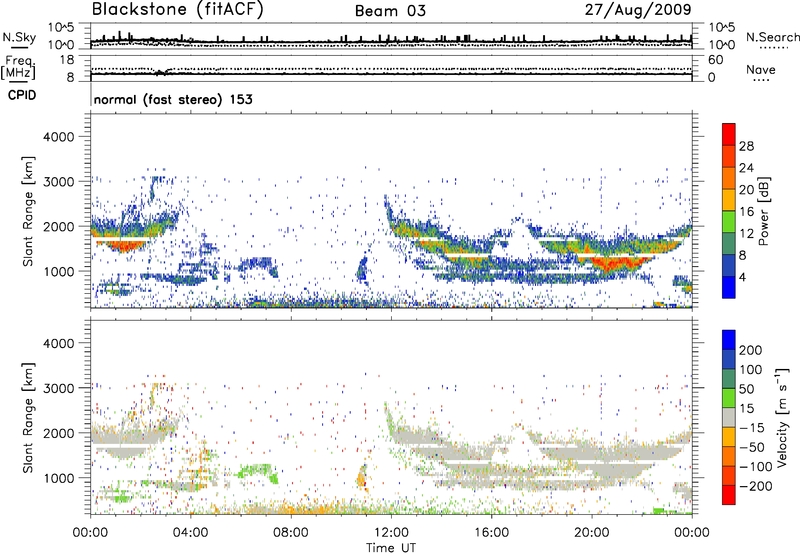Click 'Slant Range [km]' label on velocity plot

coord(28,417)
